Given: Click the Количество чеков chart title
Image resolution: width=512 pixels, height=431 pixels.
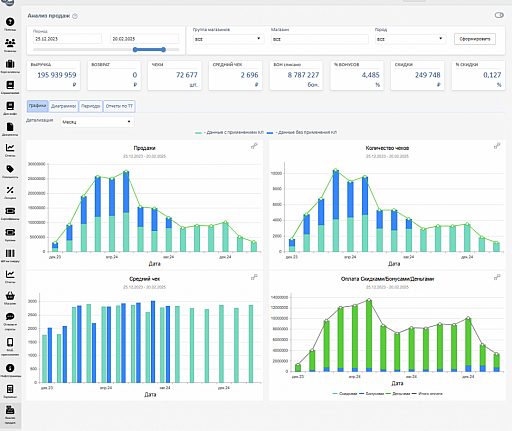Looking at the screenshot, I should click(x=387, y=148).
